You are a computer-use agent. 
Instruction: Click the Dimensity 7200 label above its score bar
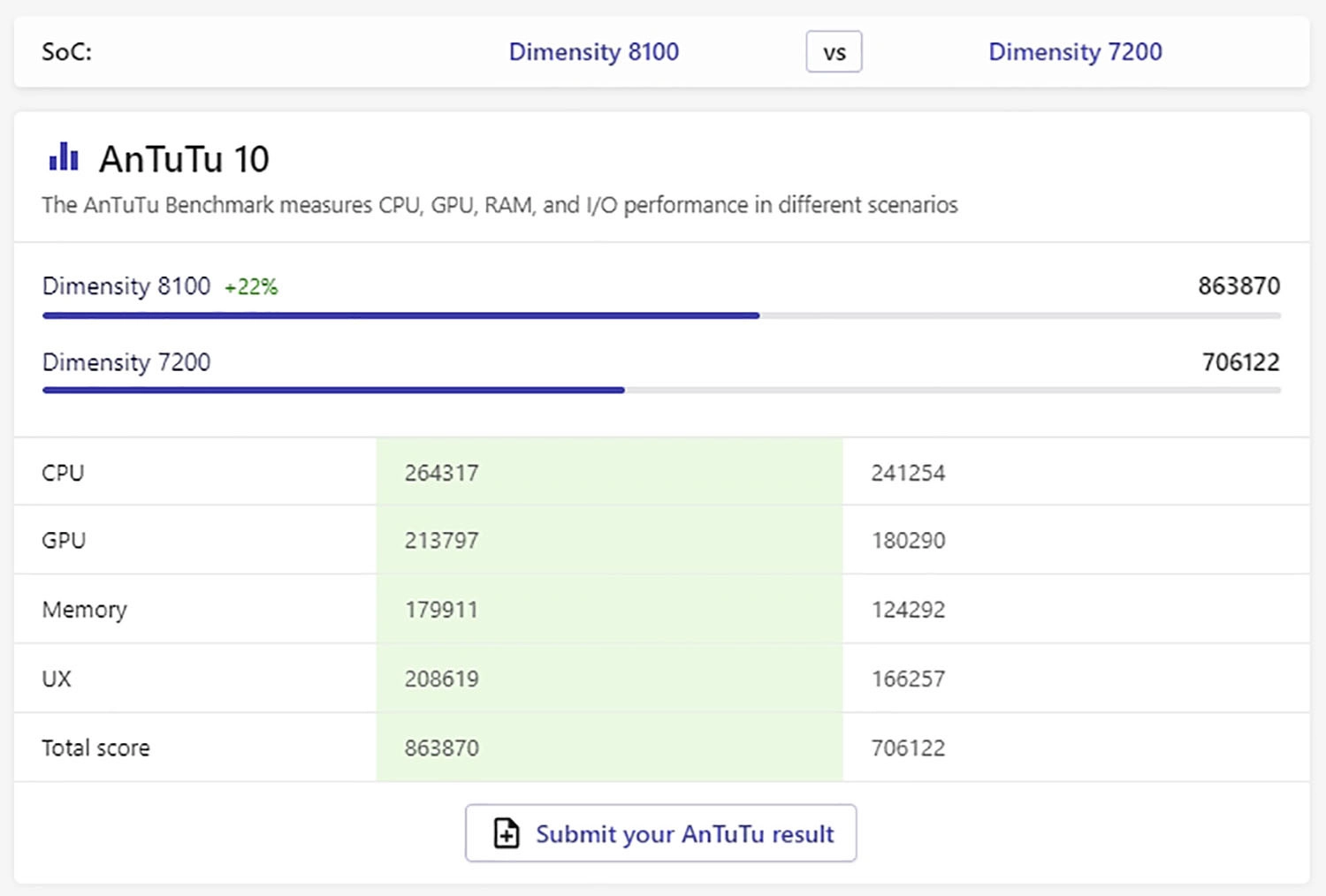[x=126, y=362]
